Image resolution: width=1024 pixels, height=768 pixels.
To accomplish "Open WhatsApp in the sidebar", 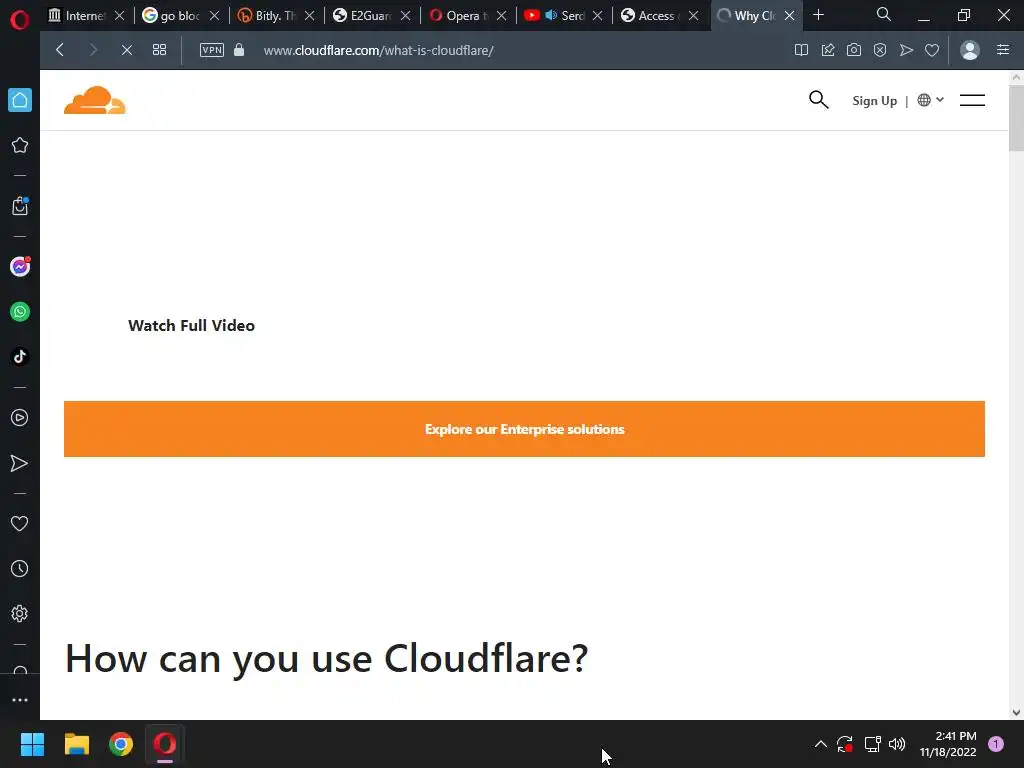I will click(x=20, y=312).
